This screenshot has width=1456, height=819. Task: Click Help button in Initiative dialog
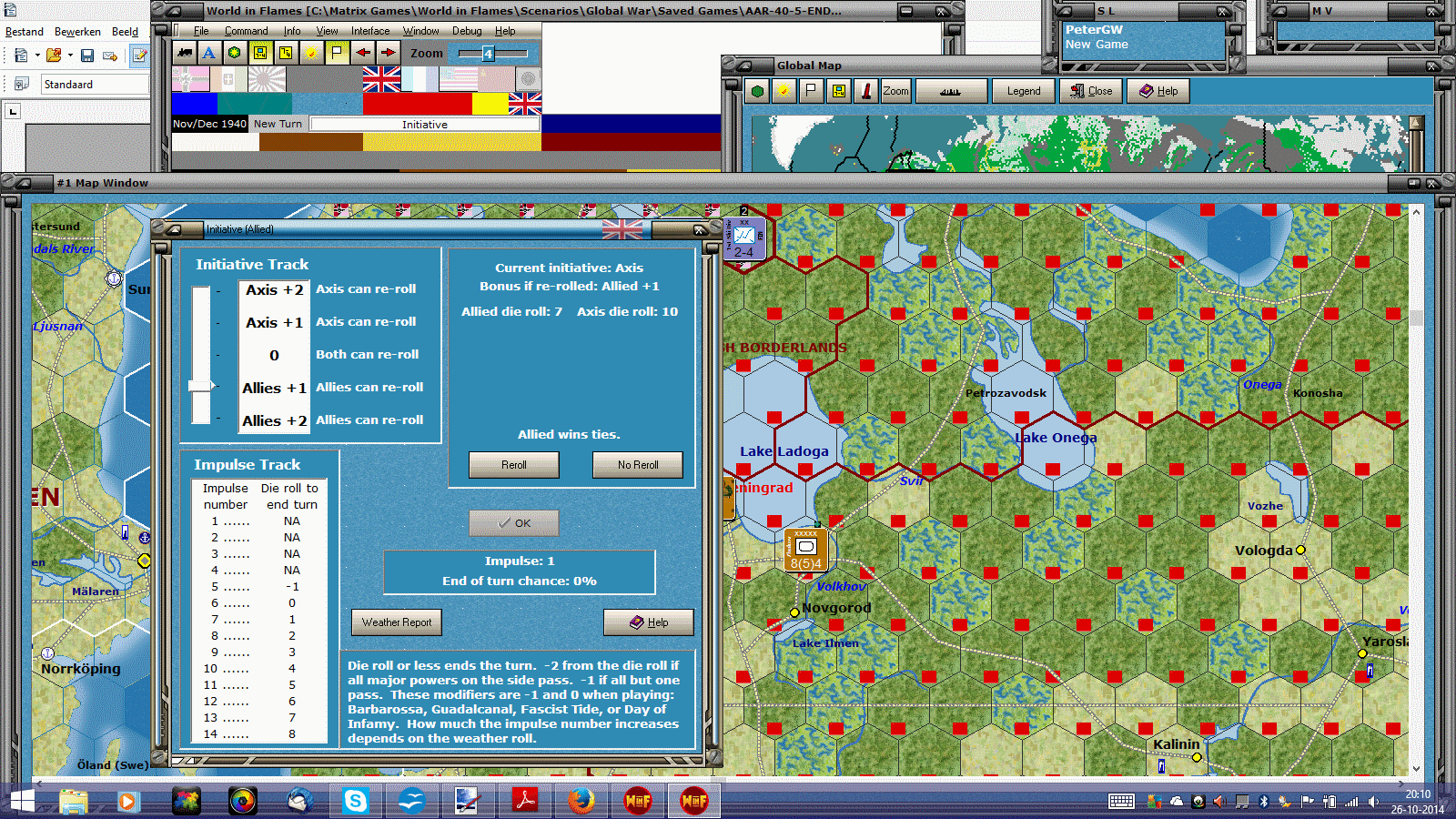pyautogui.click(x=649, y=622)
